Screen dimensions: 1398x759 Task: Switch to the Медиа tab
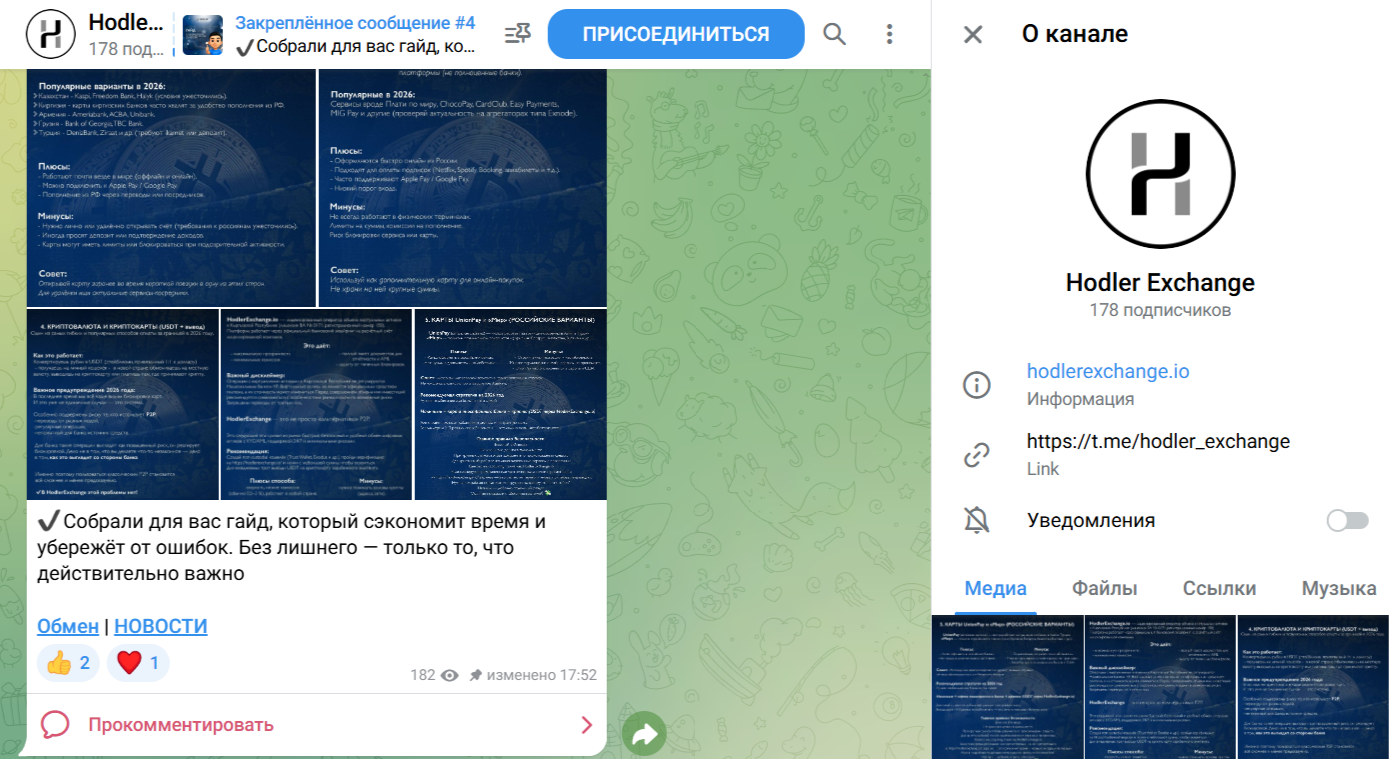995,589
